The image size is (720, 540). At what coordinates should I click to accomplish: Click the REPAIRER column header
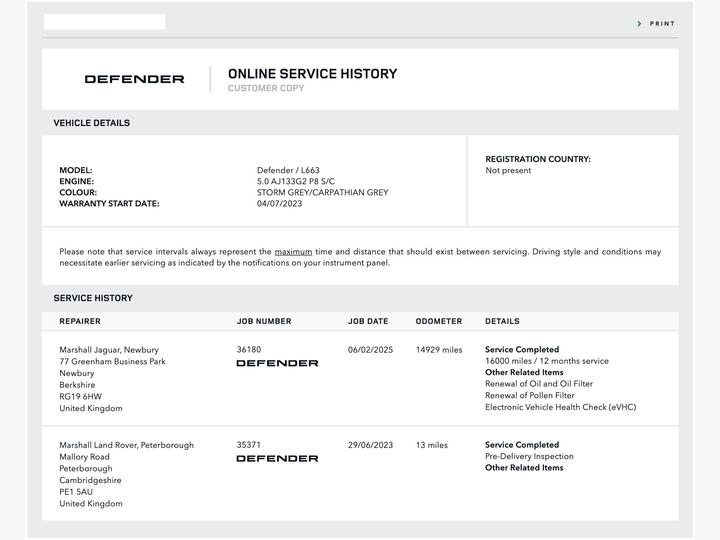pos(80,321)
